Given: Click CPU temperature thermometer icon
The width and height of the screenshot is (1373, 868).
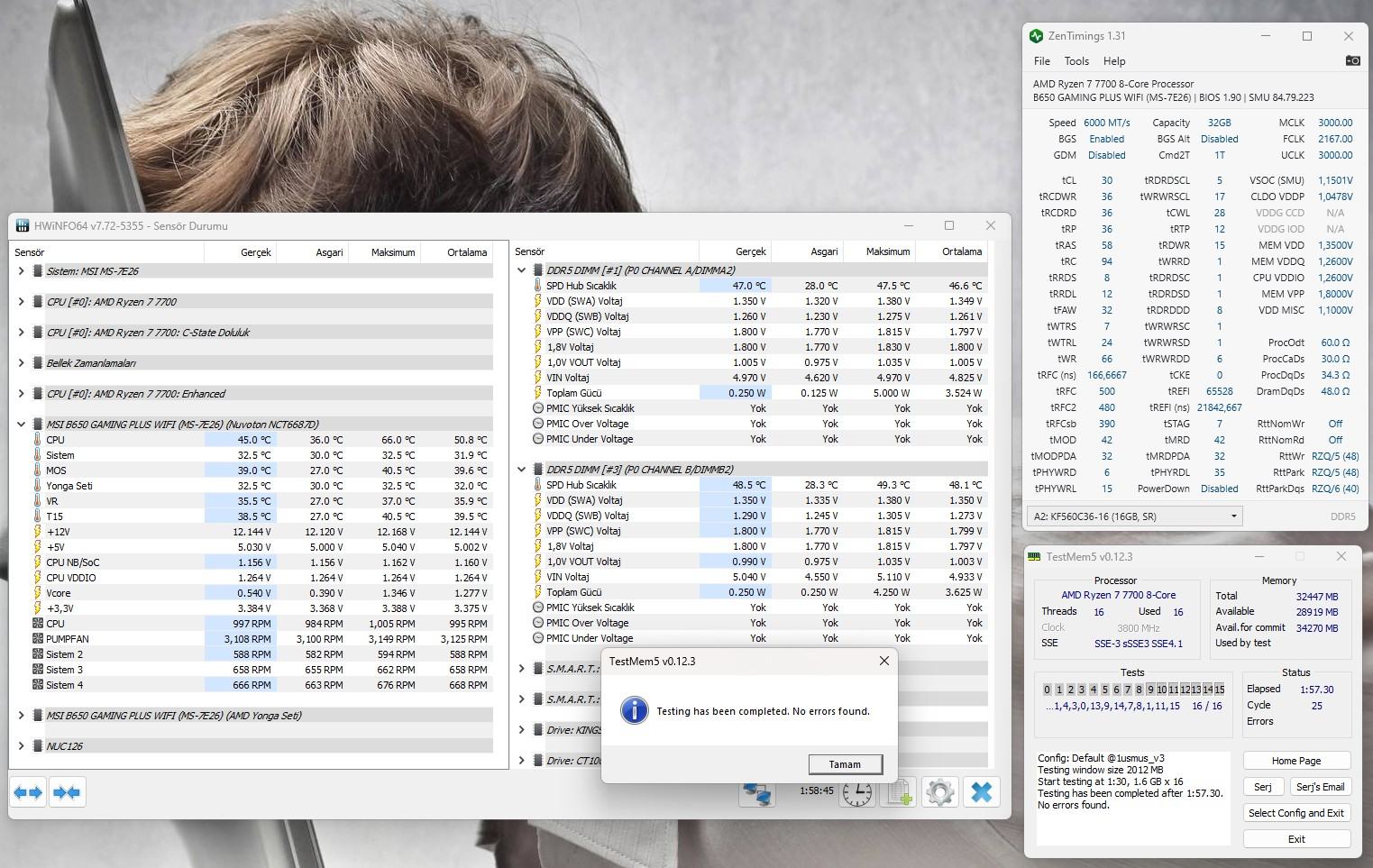Looking at the screenshot, I should pos(38,440).
